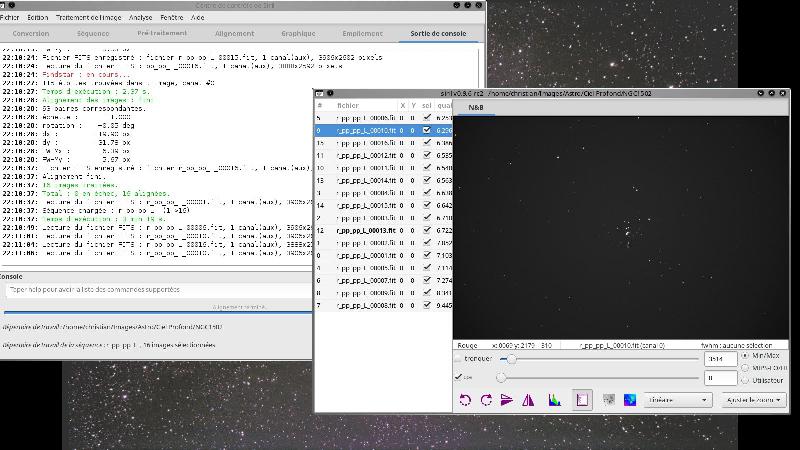Uncheck selection in row with quality 9.445
Viewport: 800px width, 450px height.
pos(427,305)
